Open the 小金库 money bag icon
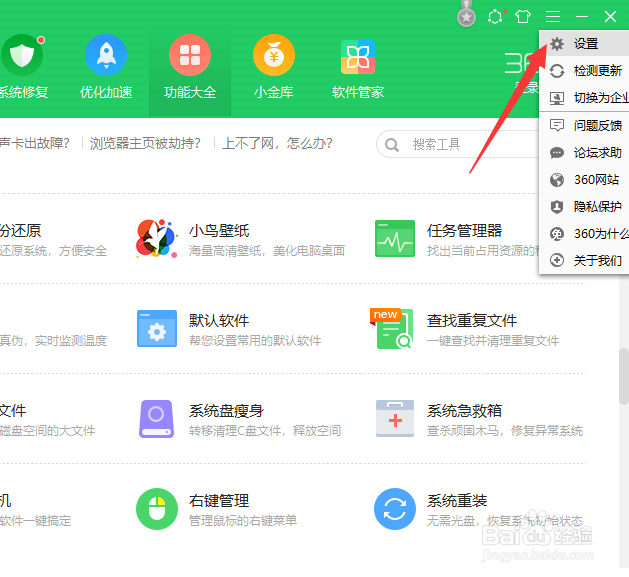 pos(274,55)
